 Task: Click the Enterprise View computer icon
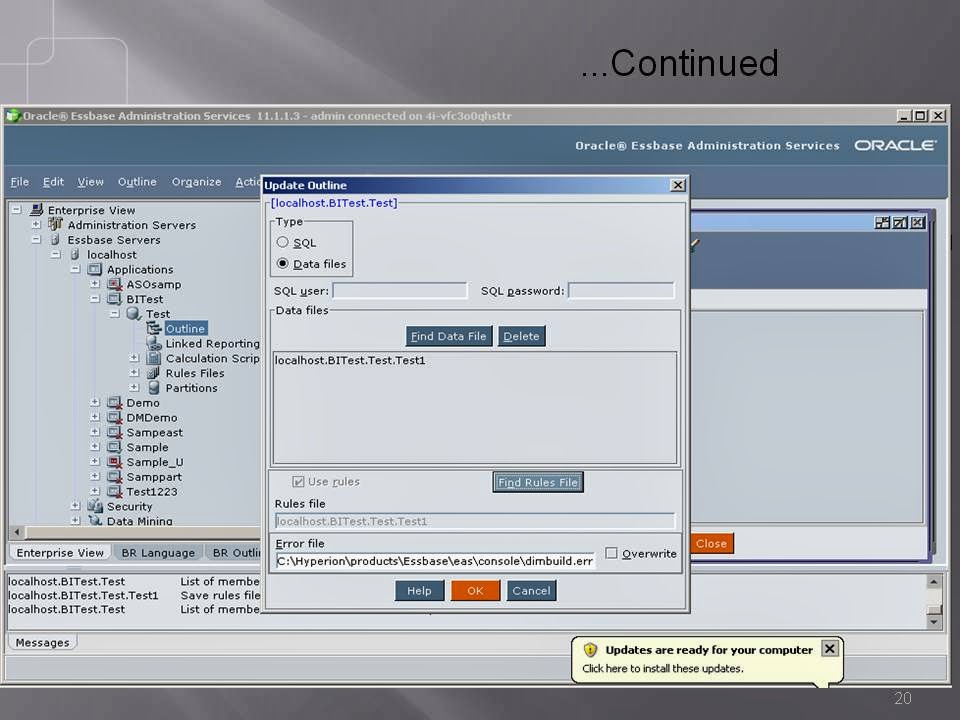pos(37,210)
